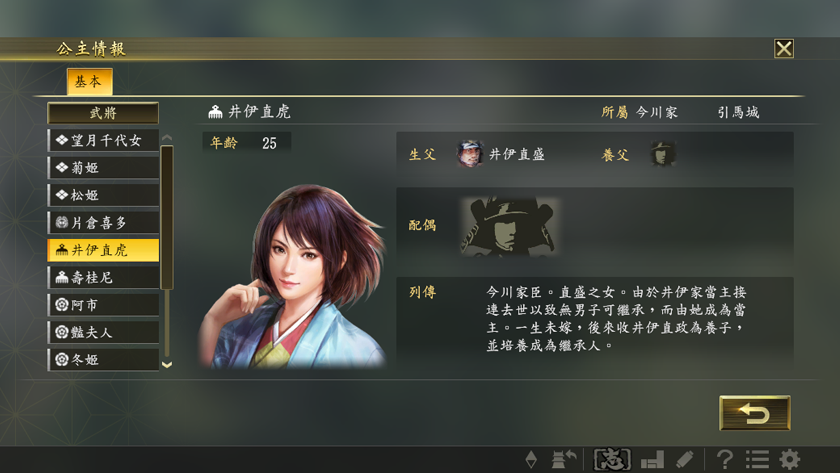Select 壽桂尼 in the princess list
The image size is (840, 473).
coord(103,277)
